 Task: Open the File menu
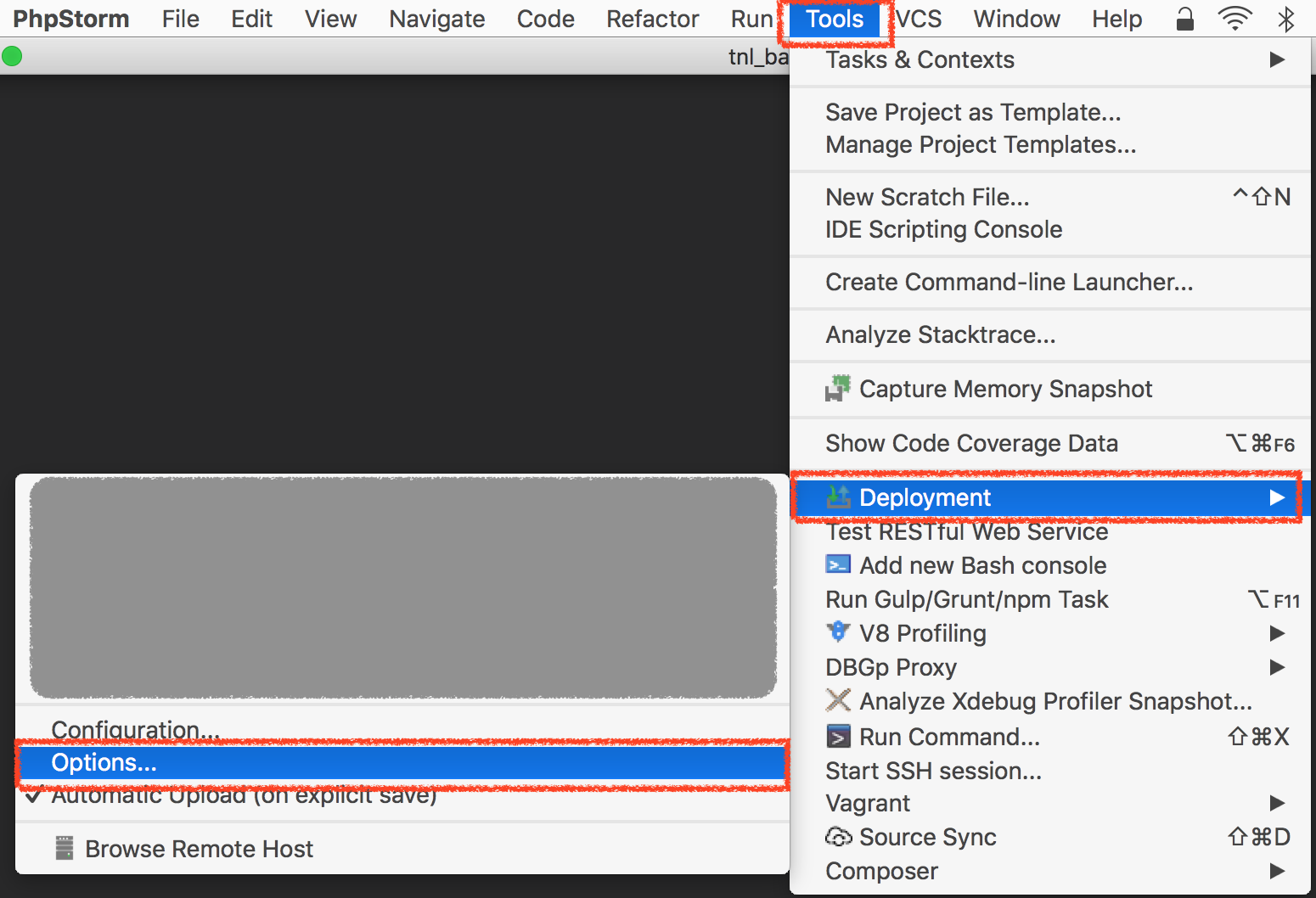coord(181,19)
